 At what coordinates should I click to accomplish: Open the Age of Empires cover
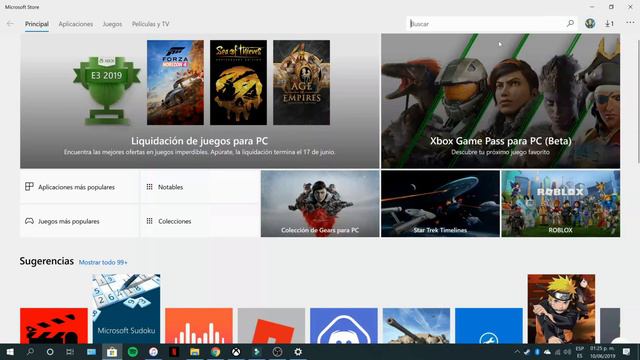coord(302,82)
